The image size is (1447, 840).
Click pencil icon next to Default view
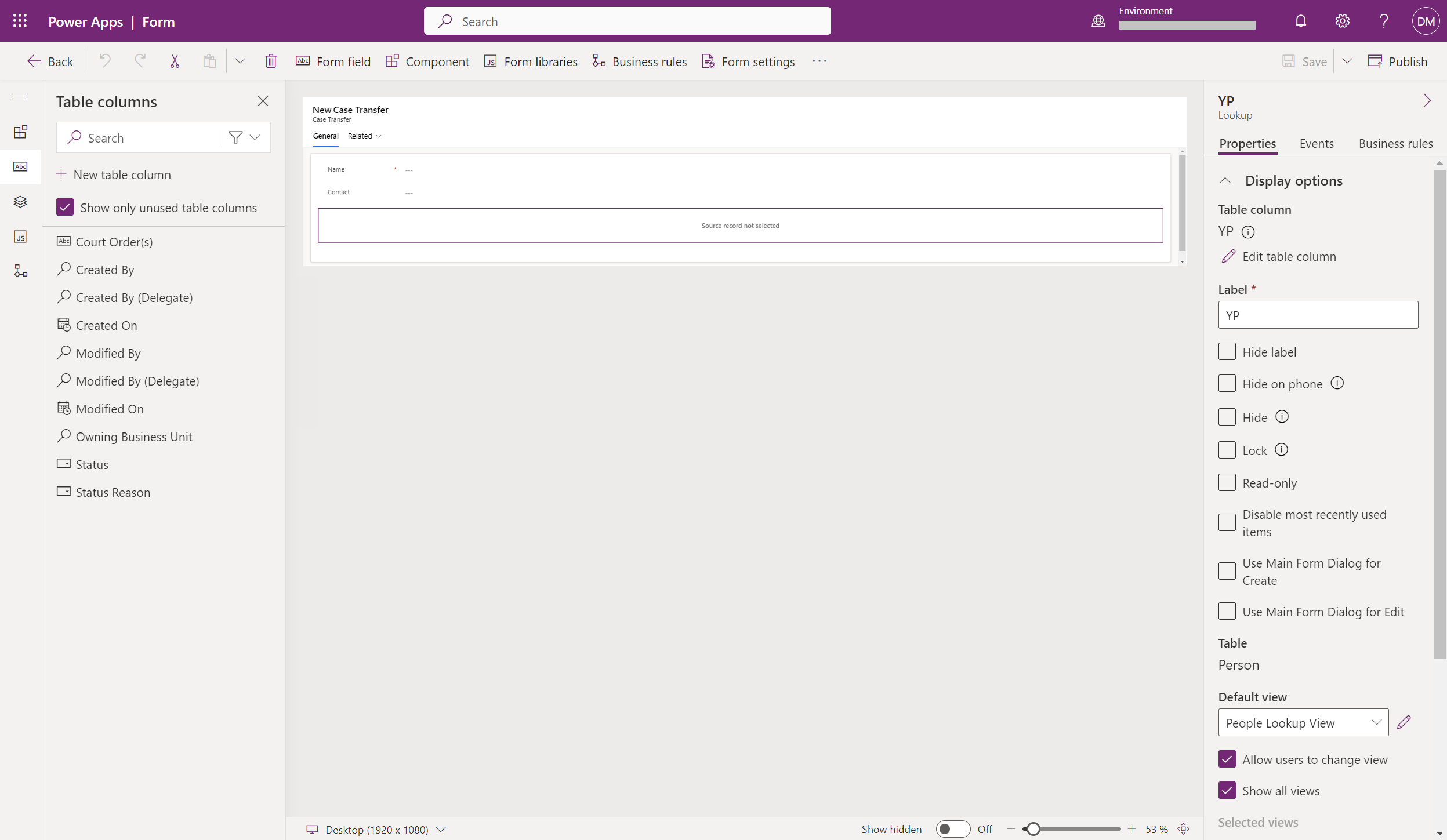[x=1404, y=722]
